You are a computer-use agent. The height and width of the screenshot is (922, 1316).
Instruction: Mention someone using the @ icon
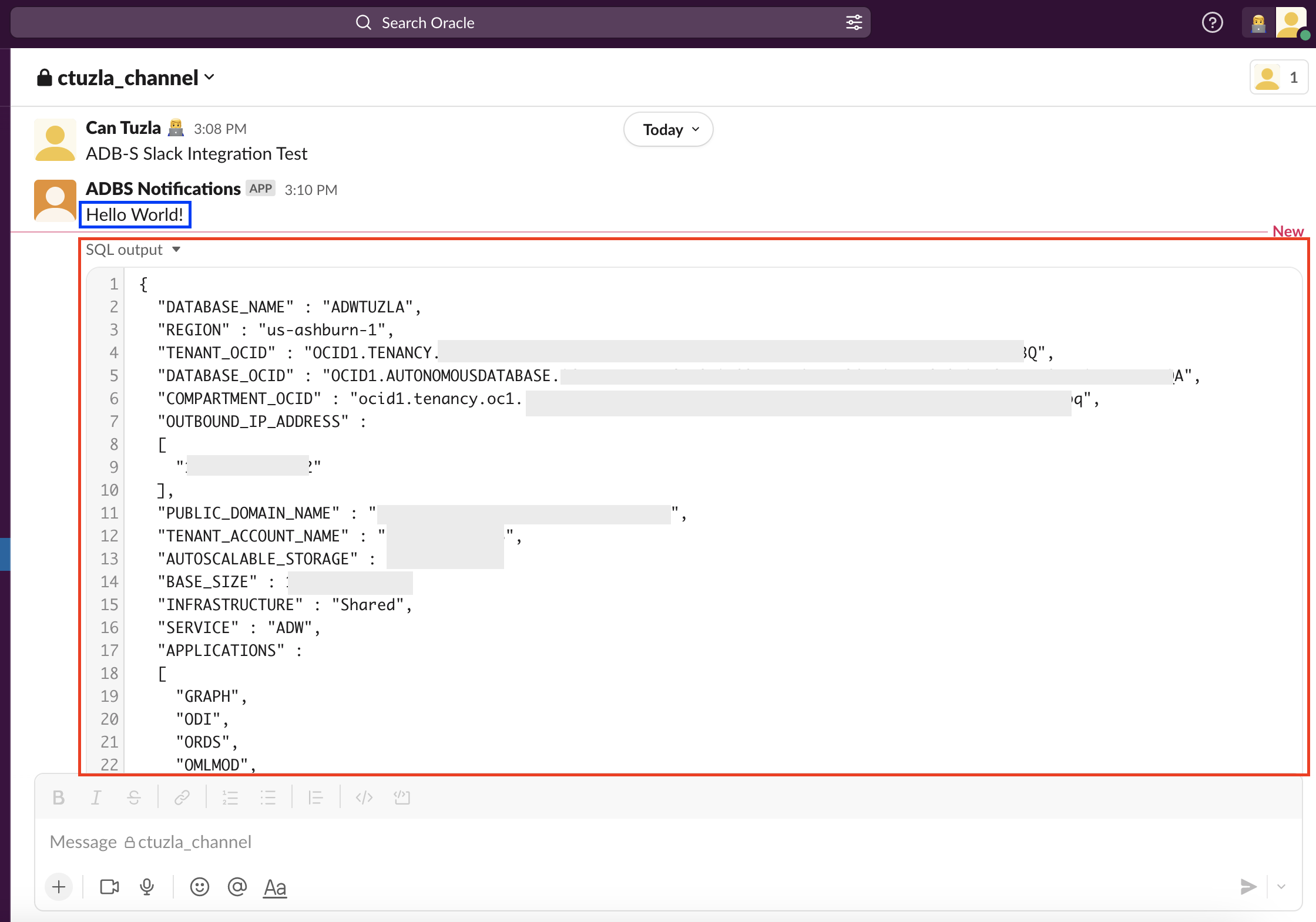237,887
